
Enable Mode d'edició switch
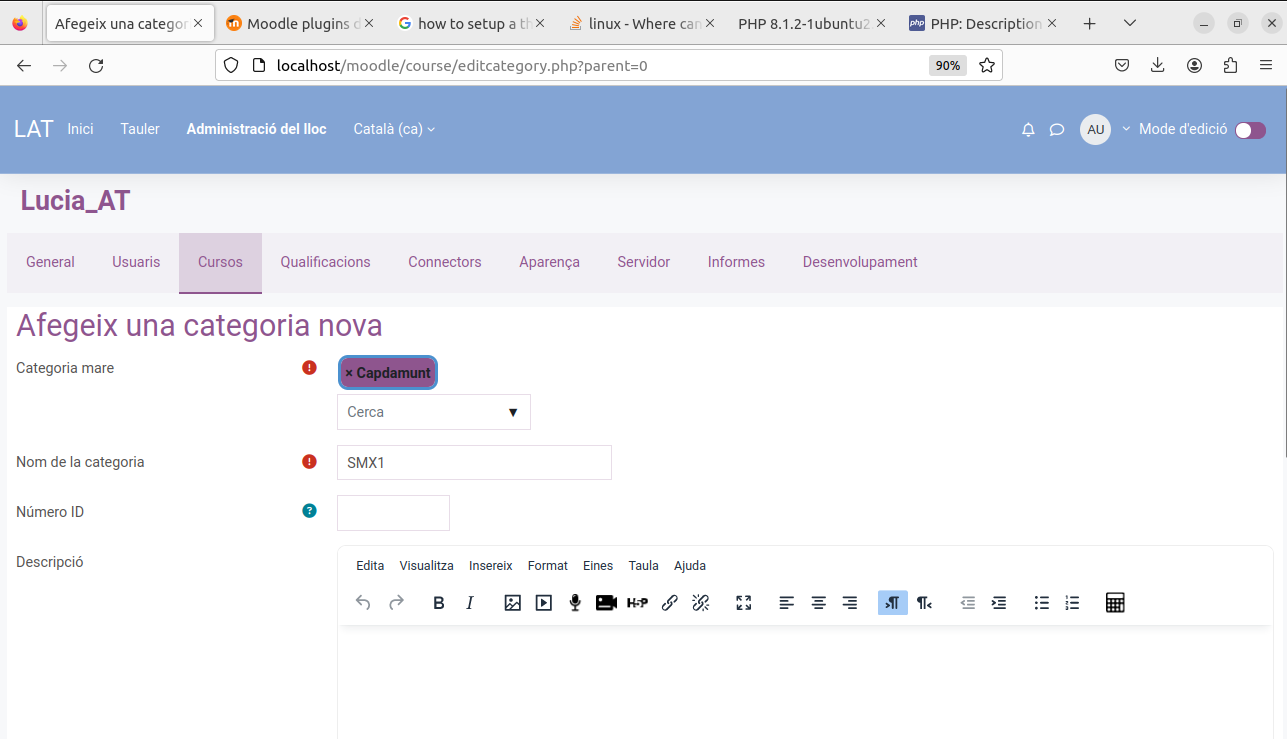coord(1249,129)
